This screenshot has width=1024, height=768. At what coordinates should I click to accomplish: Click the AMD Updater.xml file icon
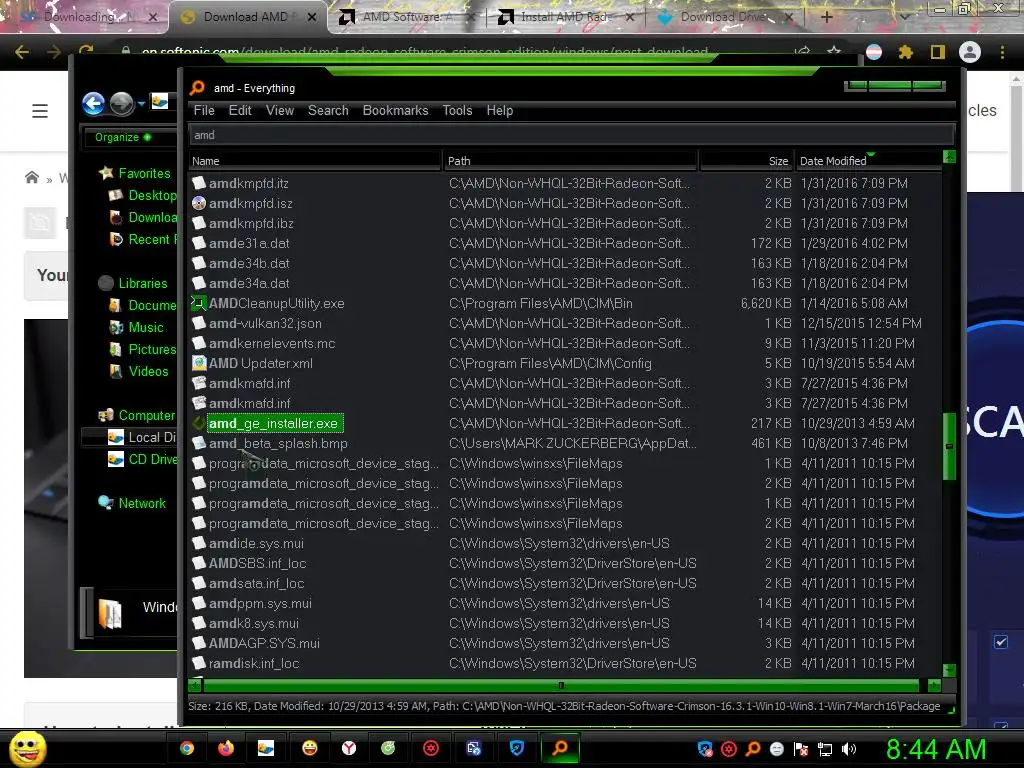click(199, 363)
